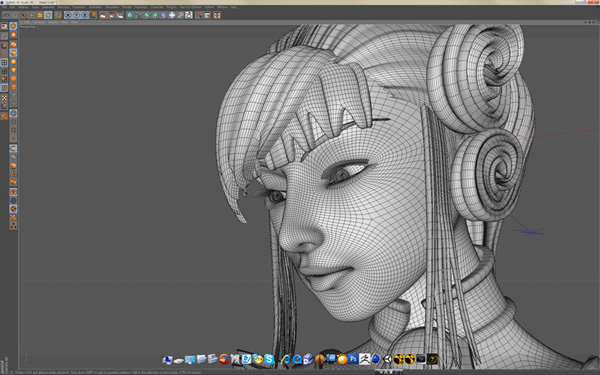
Task: Launch the first Nuke icon in the dock
Action: click(x=398, y=359)
